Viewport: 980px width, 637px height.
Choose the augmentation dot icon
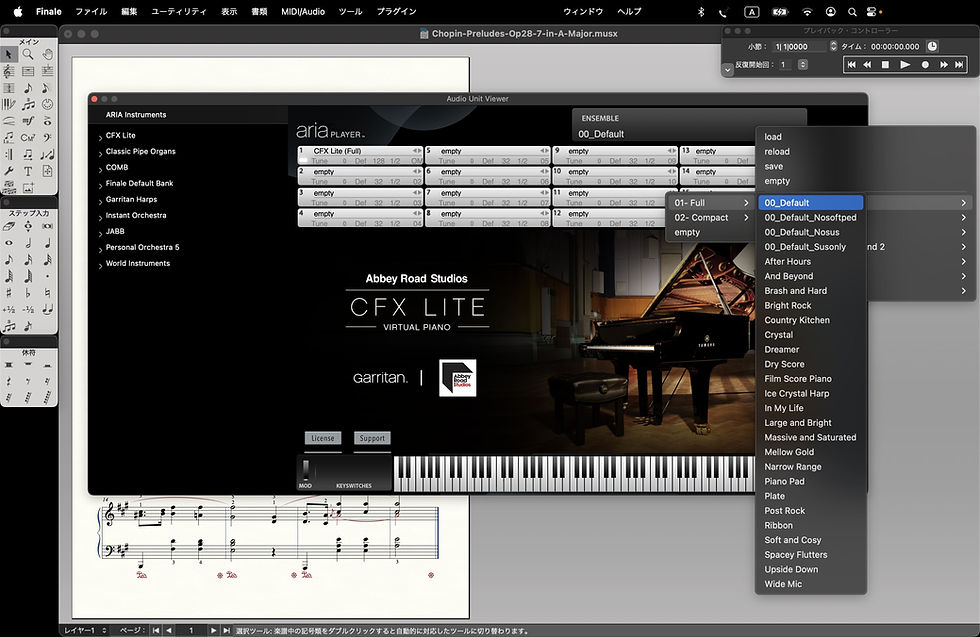[47, 276]
